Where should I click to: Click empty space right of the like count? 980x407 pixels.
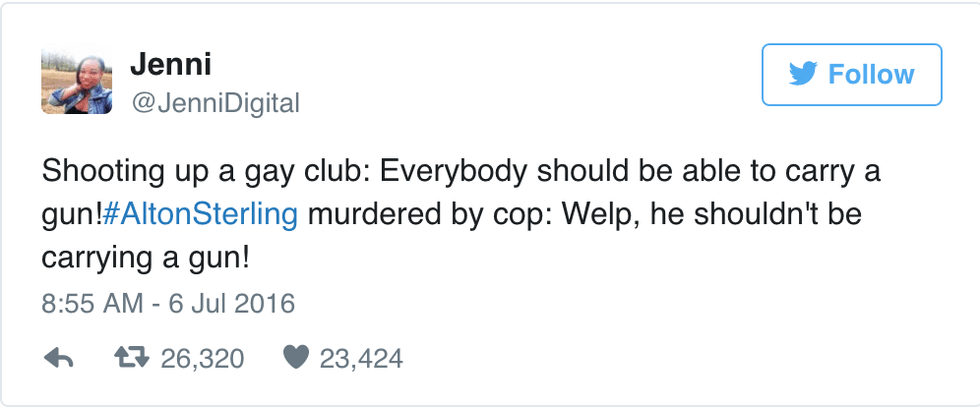coord(650,358)
